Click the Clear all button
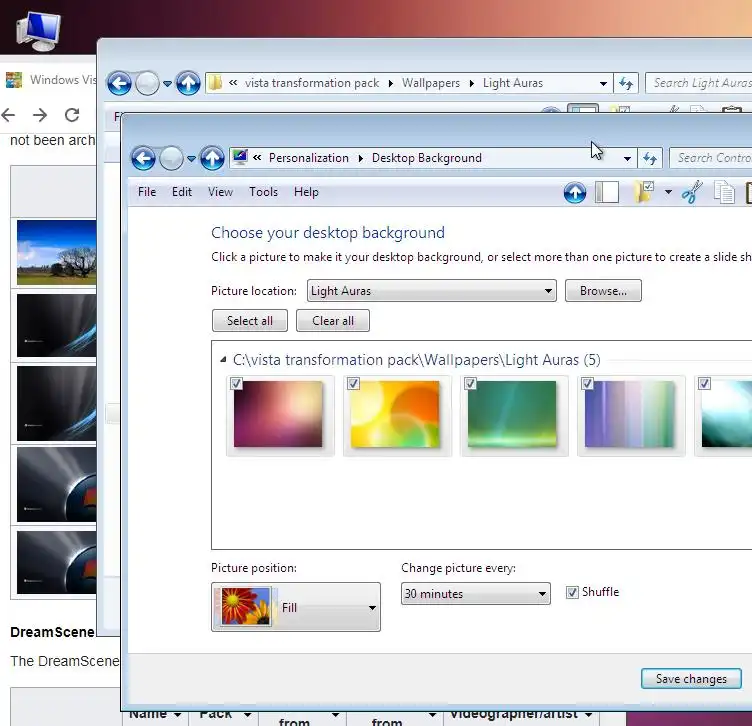 pos(332,320)
